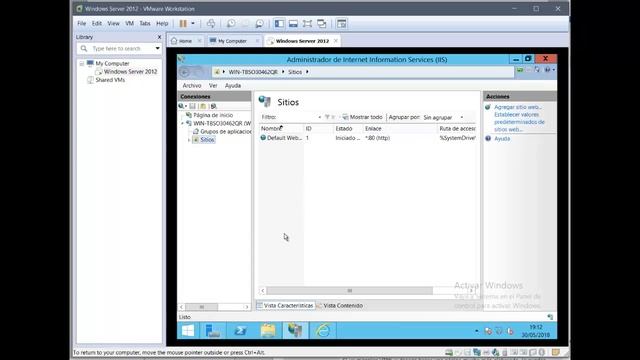Take a VM snapshot with clock icon
This screenshot has width=640, height=360.
pyautogui.click(x=231, y=24)
